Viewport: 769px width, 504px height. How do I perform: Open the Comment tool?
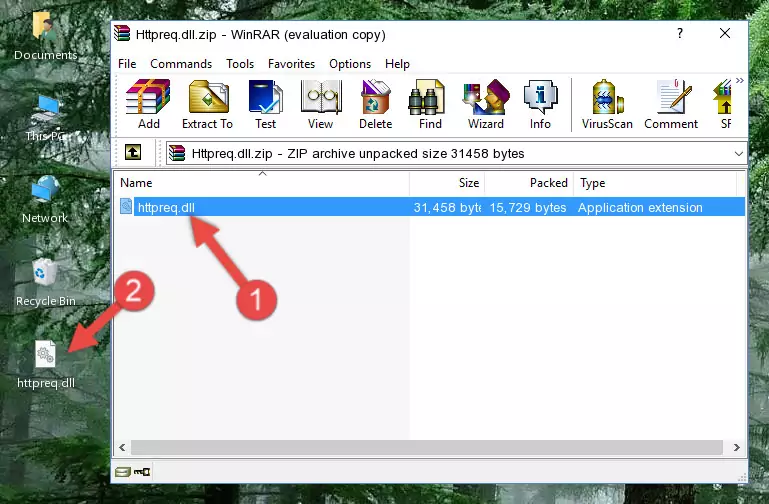point(671,104)
